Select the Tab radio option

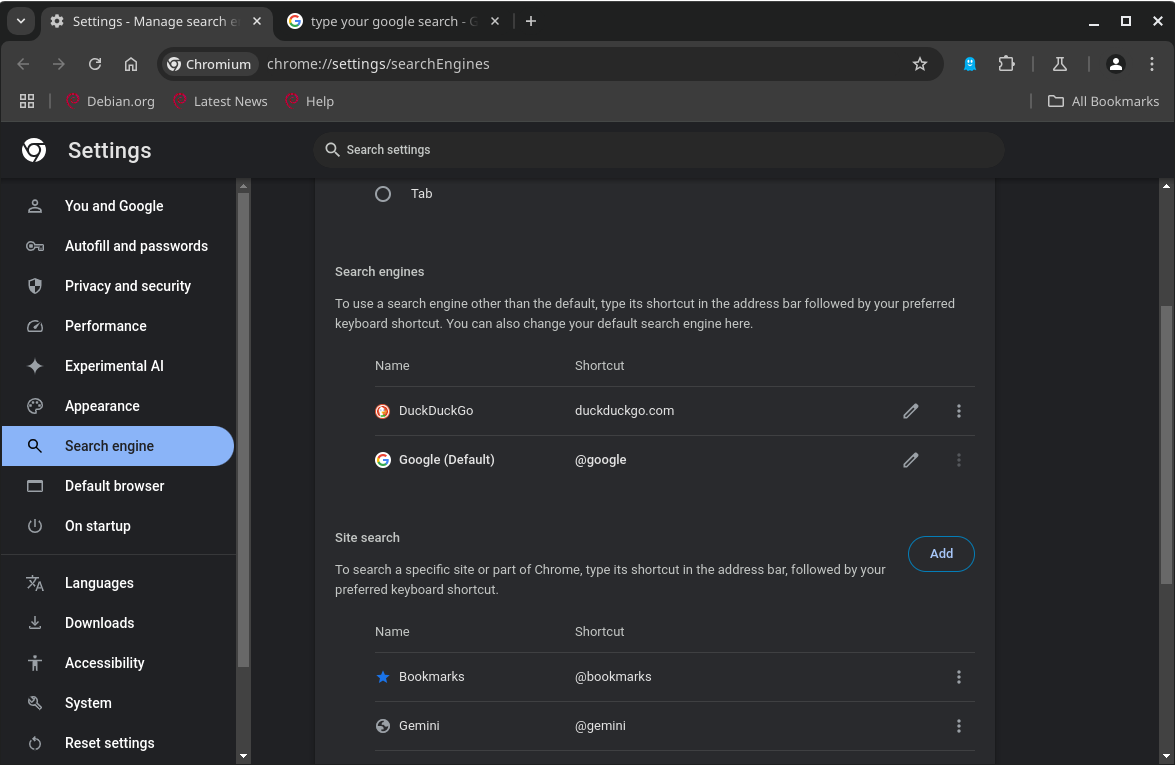(x=383, y=194)
